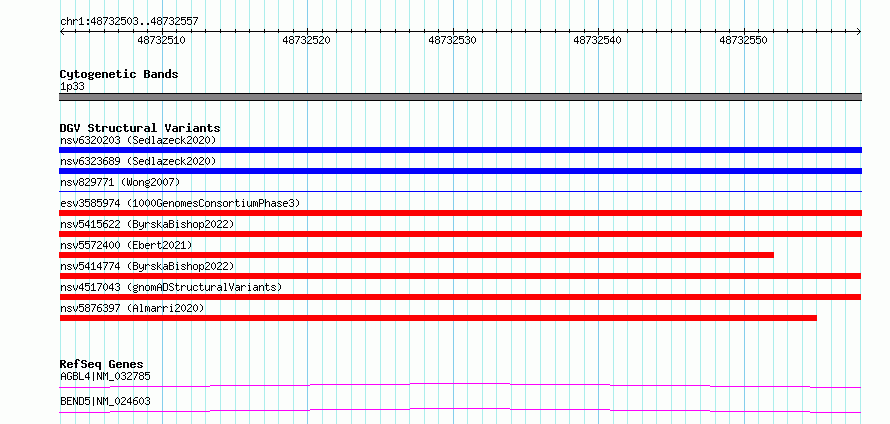Open variant nsv5876397 (Almarri2020) label
The image size is (890, 424).
tap(132, 308)
